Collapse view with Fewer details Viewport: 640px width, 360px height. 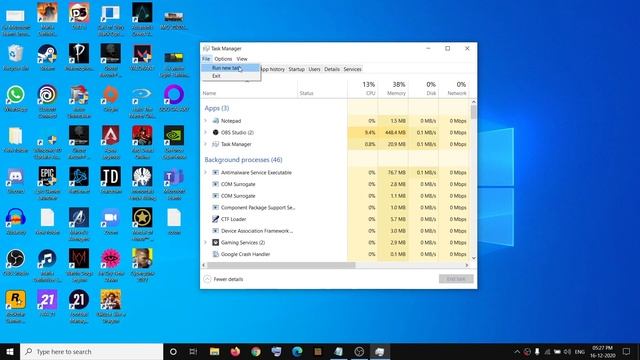[224, 279]
